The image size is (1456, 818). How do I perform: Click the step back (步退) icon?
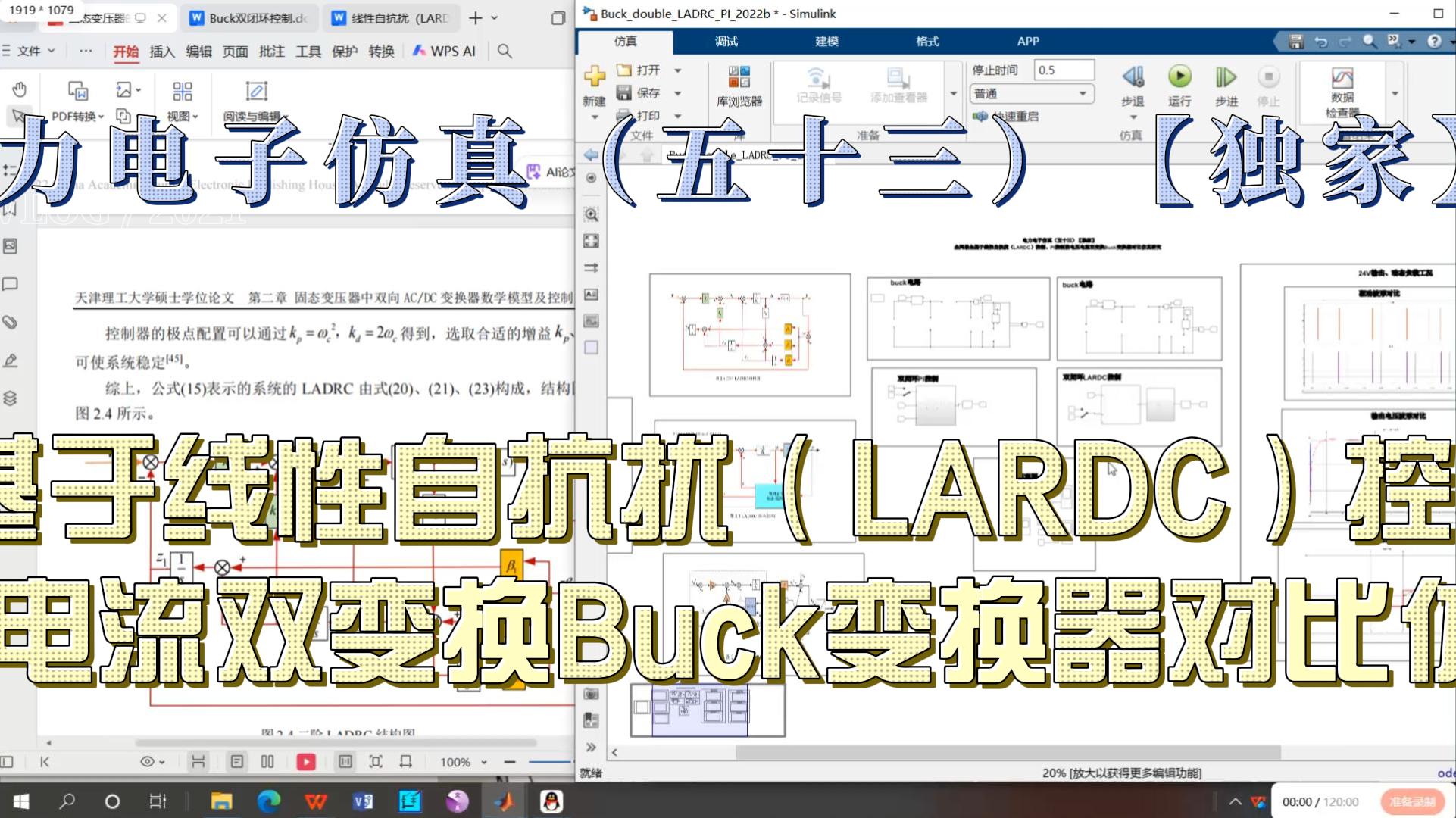pyautogui.click(x=1133, y=77)
